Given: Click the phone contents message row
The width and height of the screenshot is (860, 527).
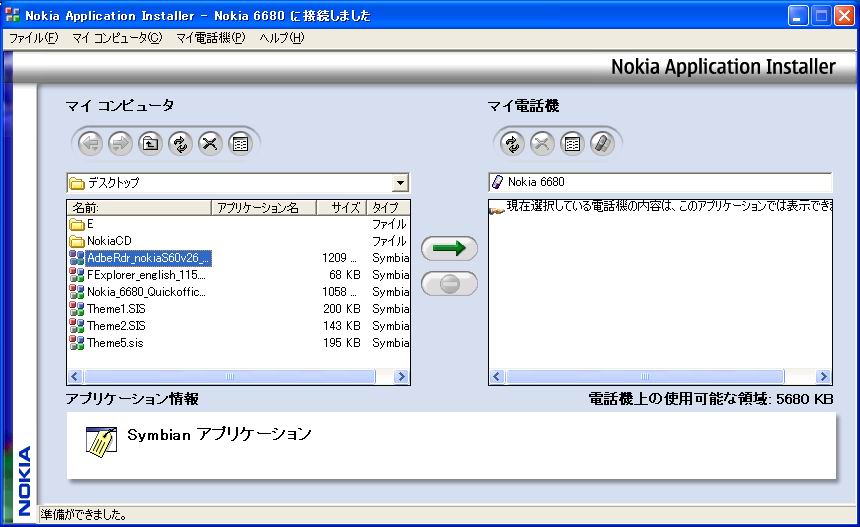Looking at the screenshot, I should pyautogui.click(x=660, y=207).
